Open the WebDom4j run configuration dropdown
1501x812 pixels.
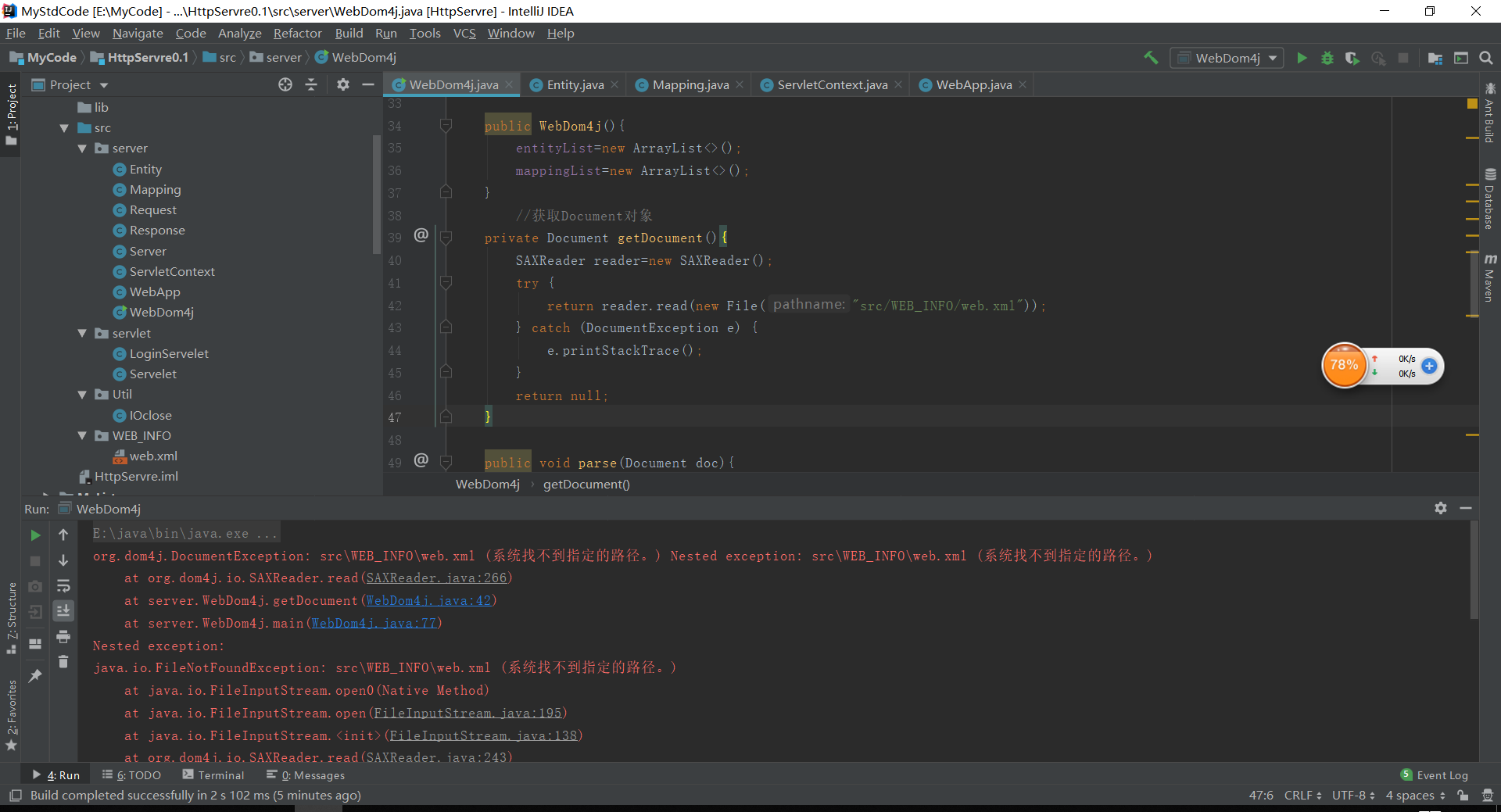click(1227, 58)
